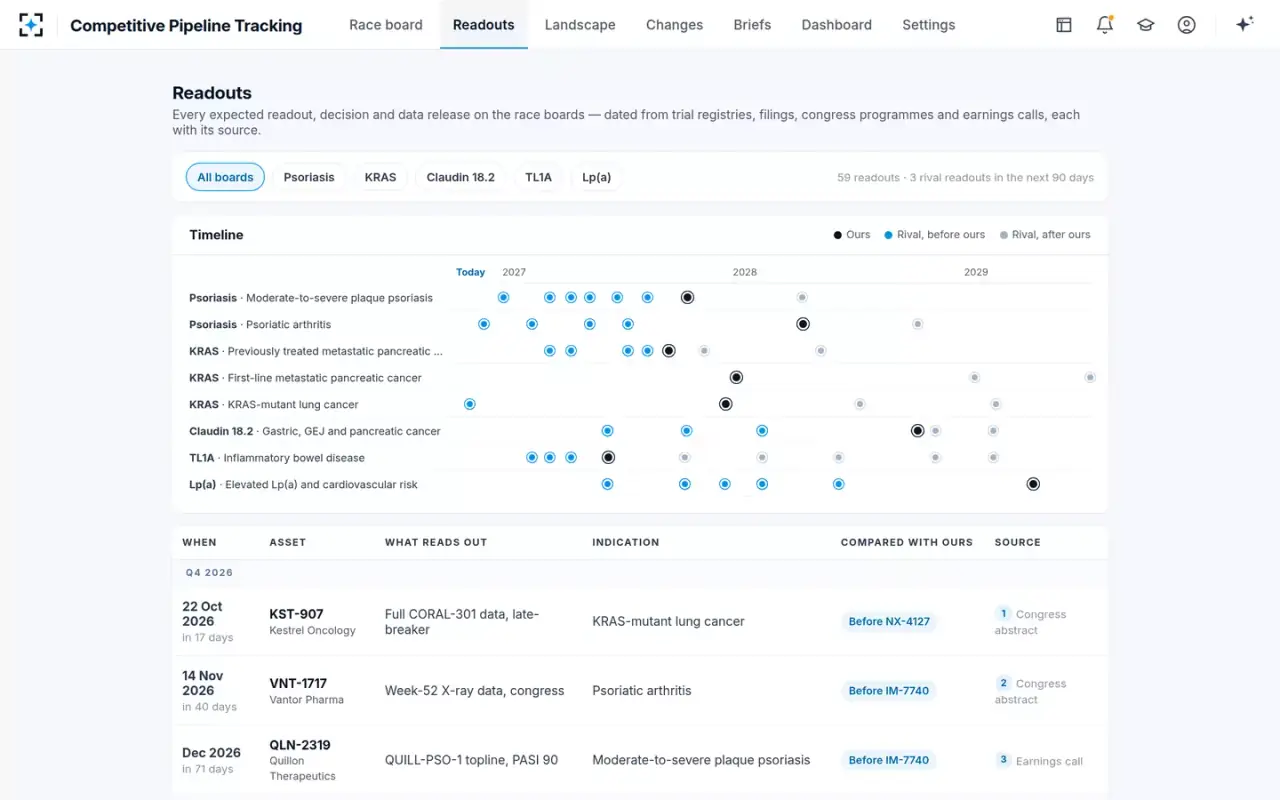Click Before IM-7740 badge in VNT-1717 row
This screenshot has height=800, width=1280.
click(889, 691)
